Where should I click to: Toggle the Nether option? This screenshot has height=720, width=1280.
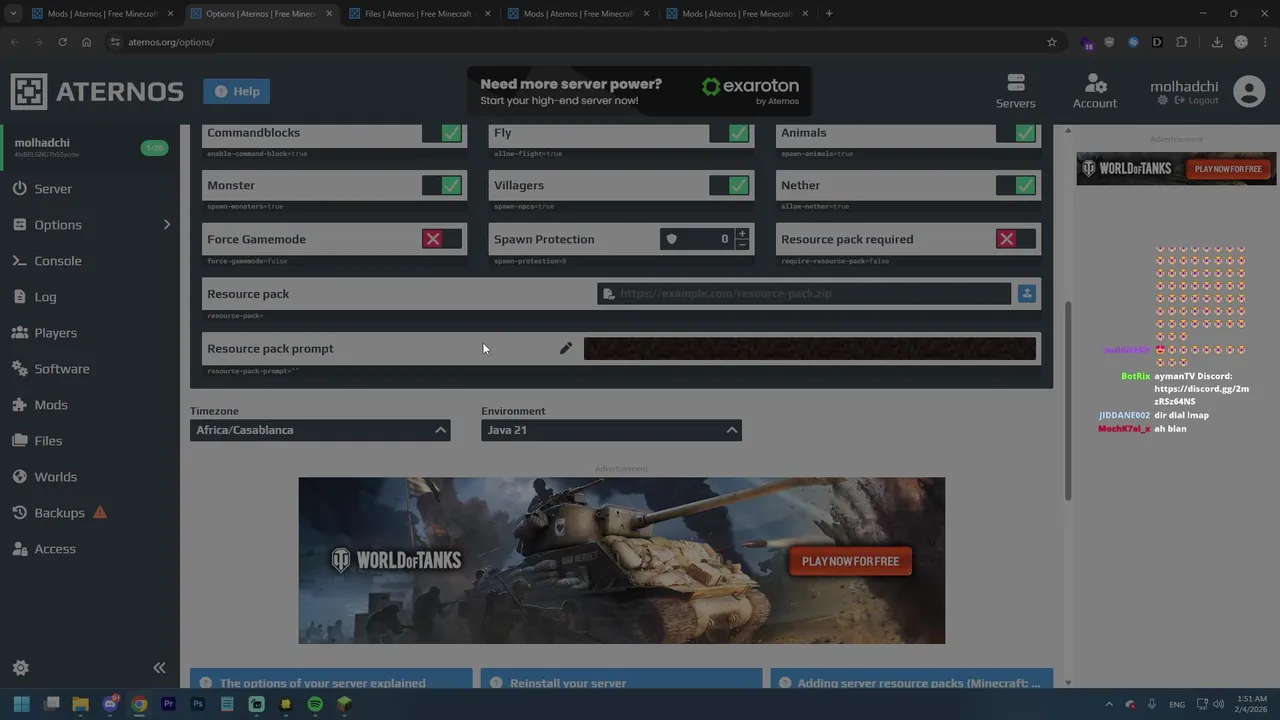pyautogui.click(x=1016, y=185)
